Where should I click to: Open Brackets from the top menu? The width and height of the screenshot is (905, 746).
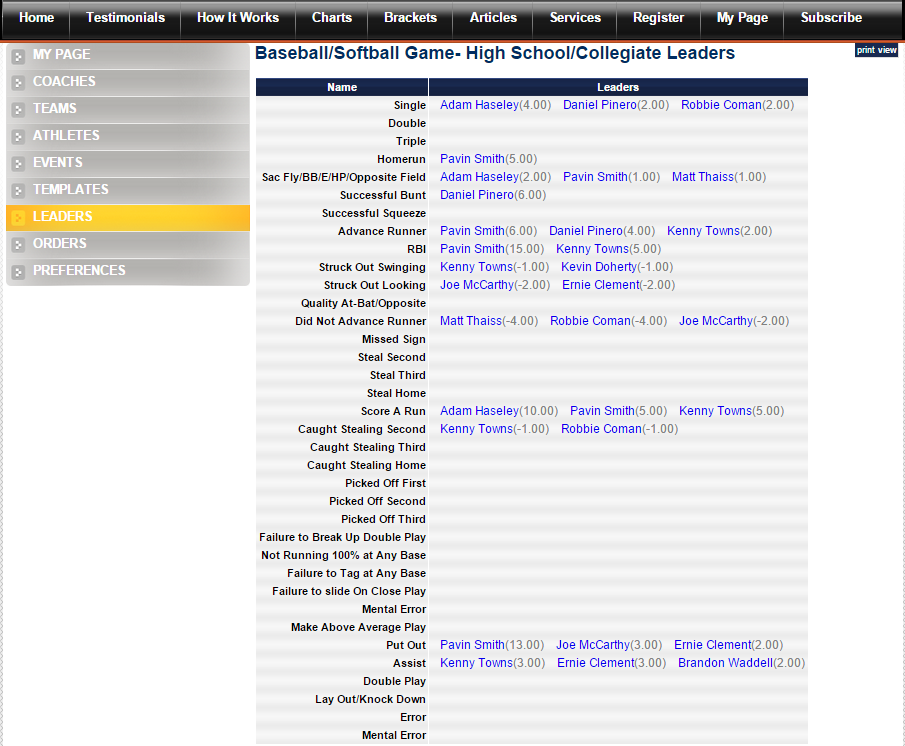[410, 18]
